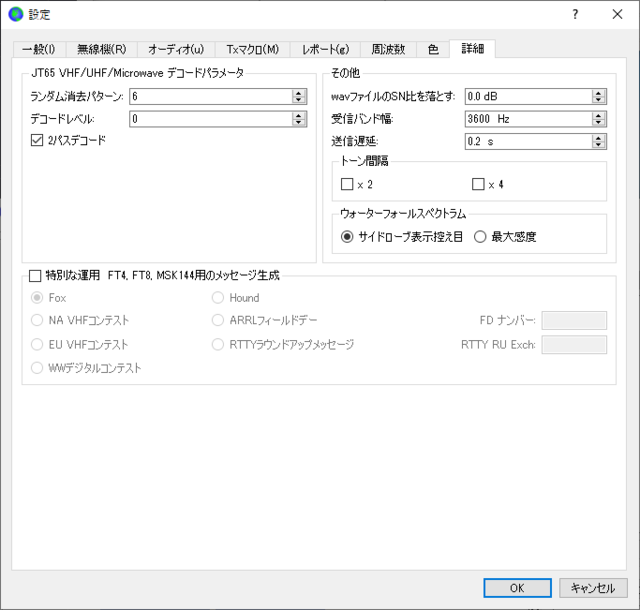Increase 送信遅延 with up arrow
The image size is (640, 610).
598,138
